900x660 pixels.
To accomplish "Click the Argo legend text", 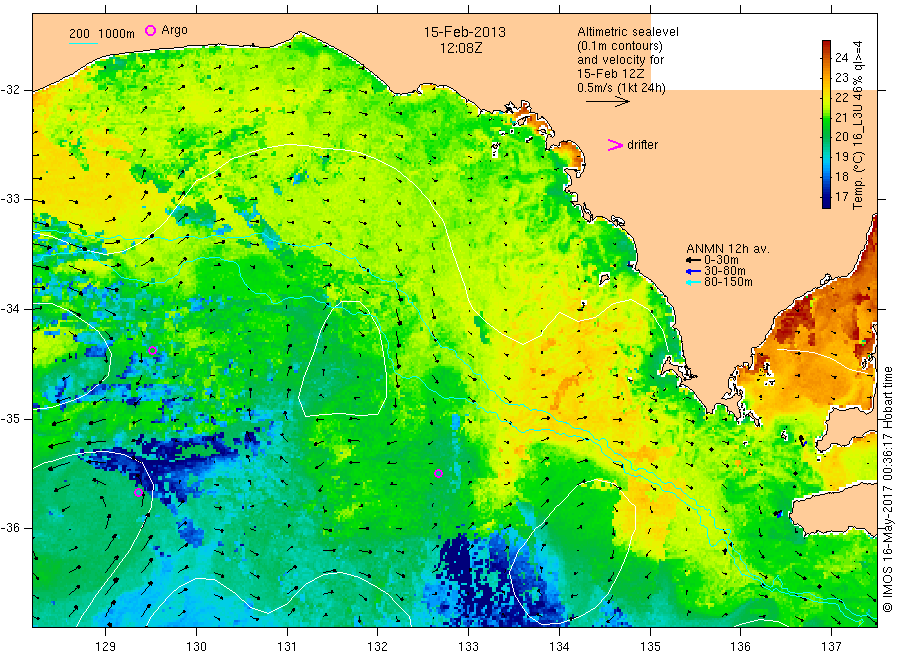I will pos(174,30).
